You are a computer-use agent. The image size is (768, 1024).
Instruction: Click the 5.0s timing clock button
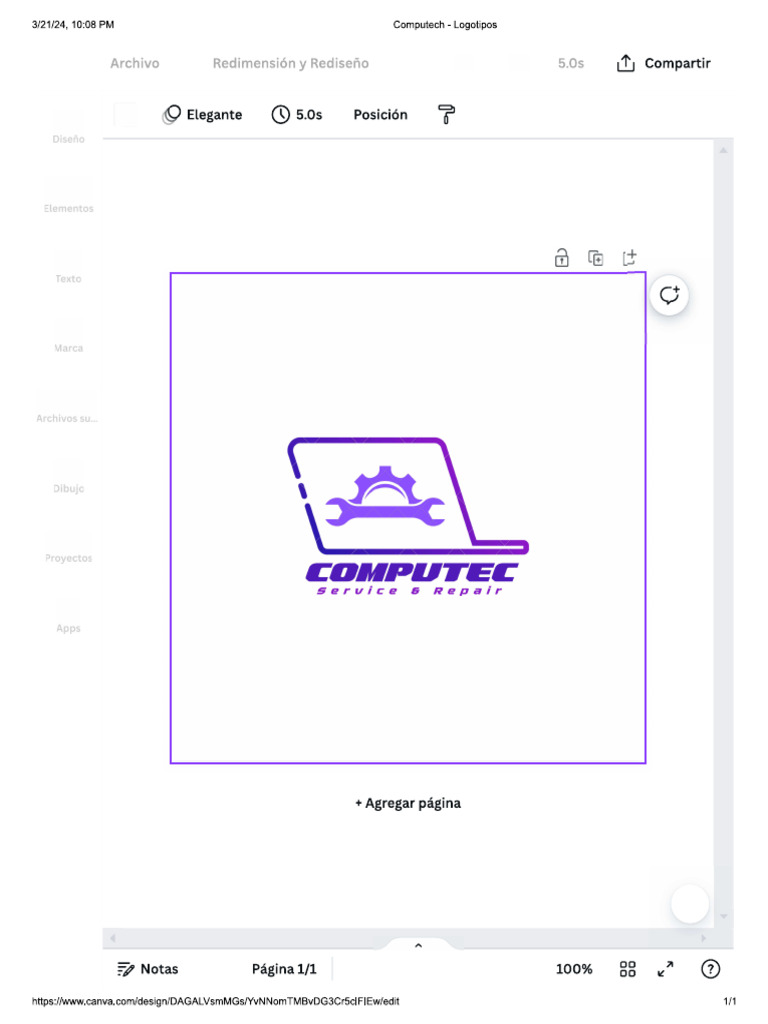point(297,114)
